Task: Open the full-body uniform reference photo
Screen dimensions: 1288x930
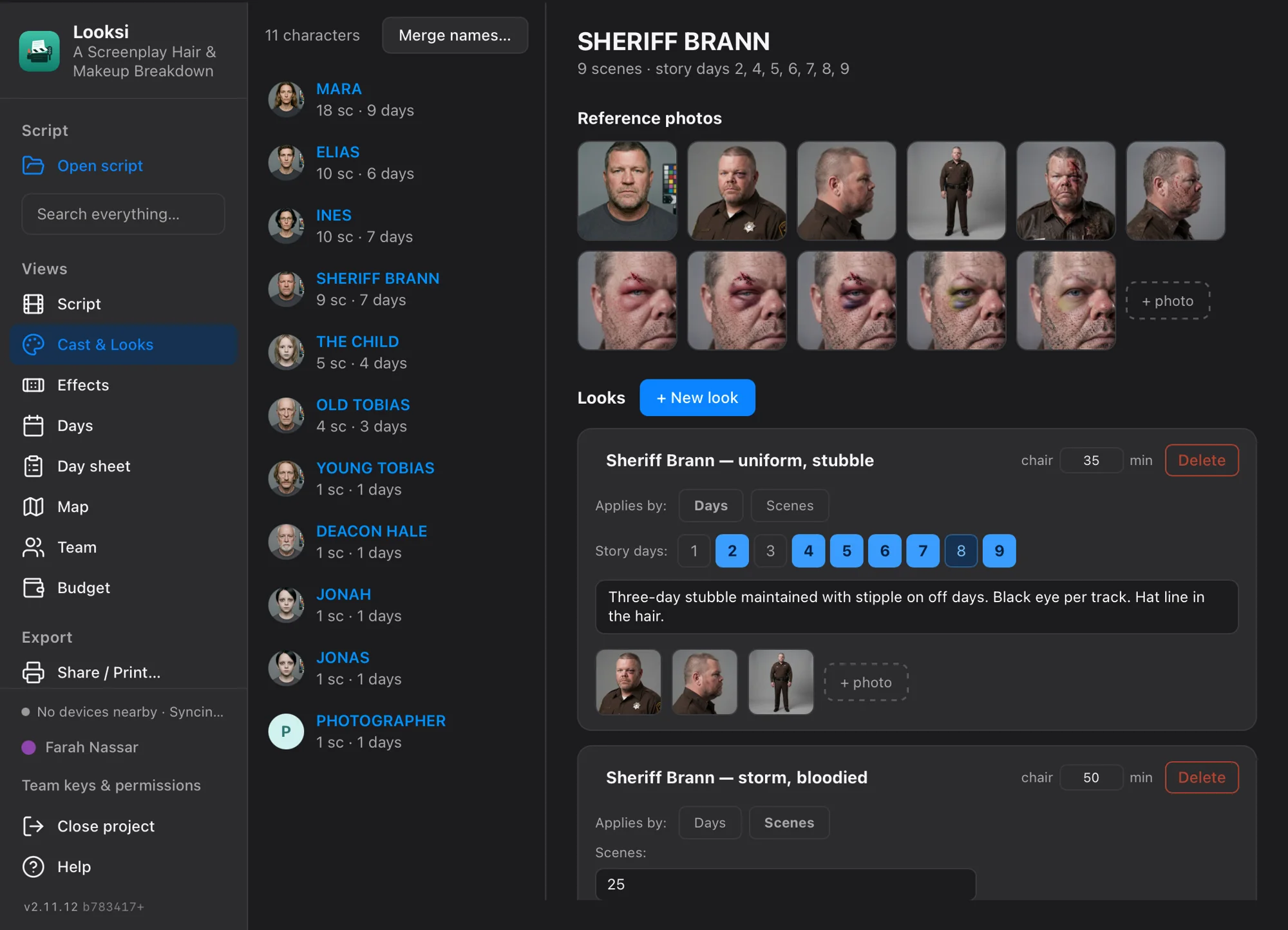Action: point(956,191)
